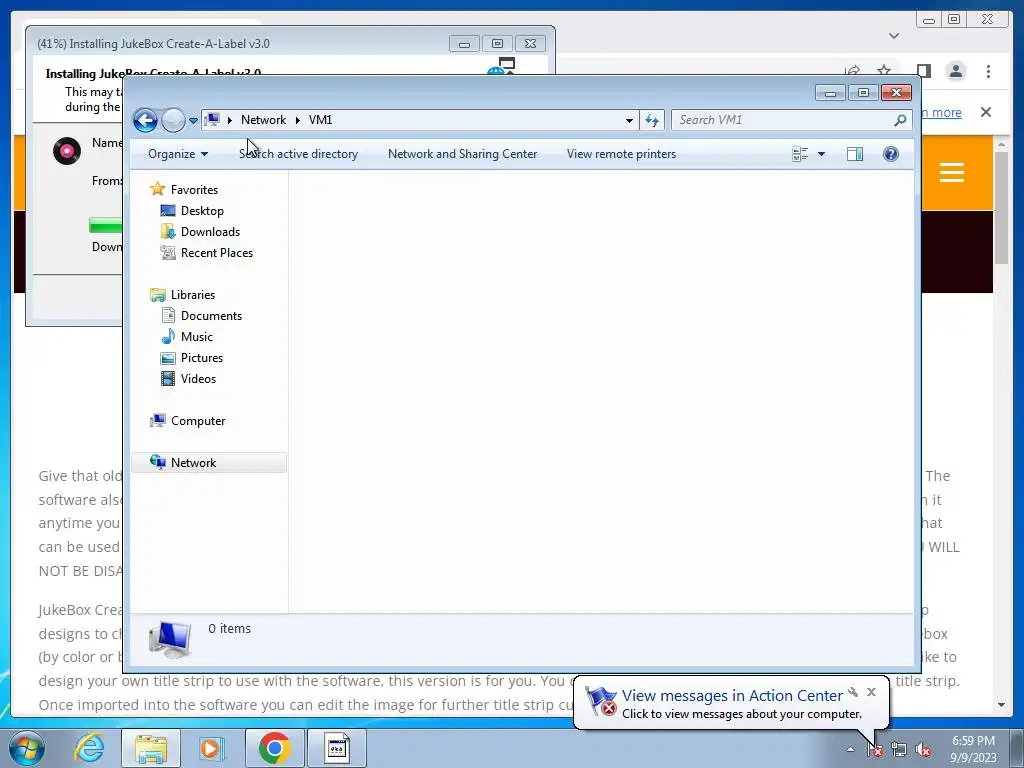Click VM1 in address breadcrumb
The image size is (1024, 768).
(320, 120)
